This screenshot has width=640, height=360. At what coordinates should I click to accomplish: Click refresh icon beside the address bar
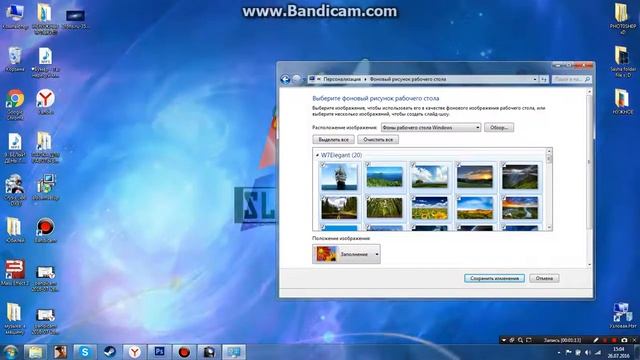[x=544, y=79]
